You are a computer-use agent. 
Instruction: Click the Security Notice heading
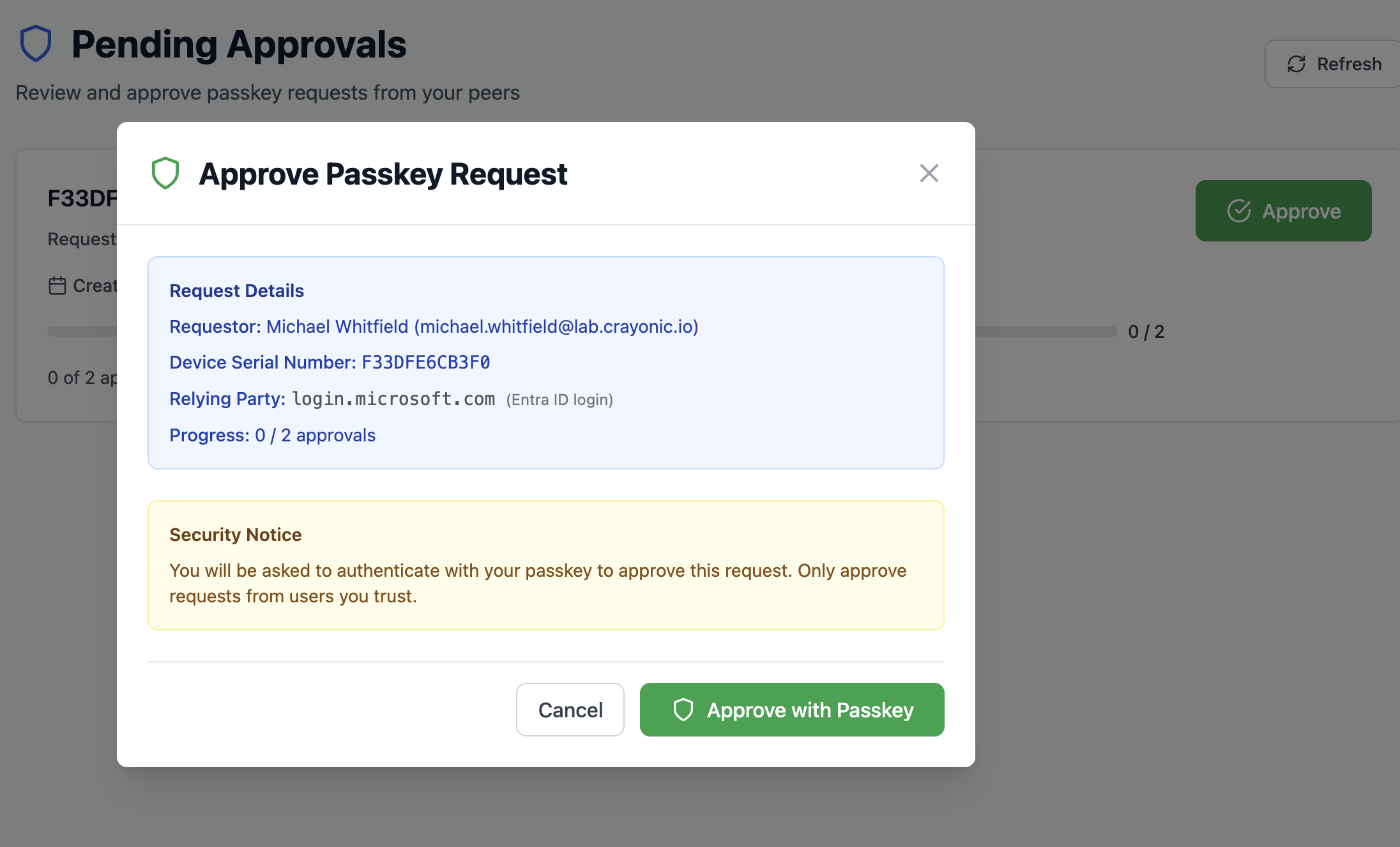(x=236, y=535)
